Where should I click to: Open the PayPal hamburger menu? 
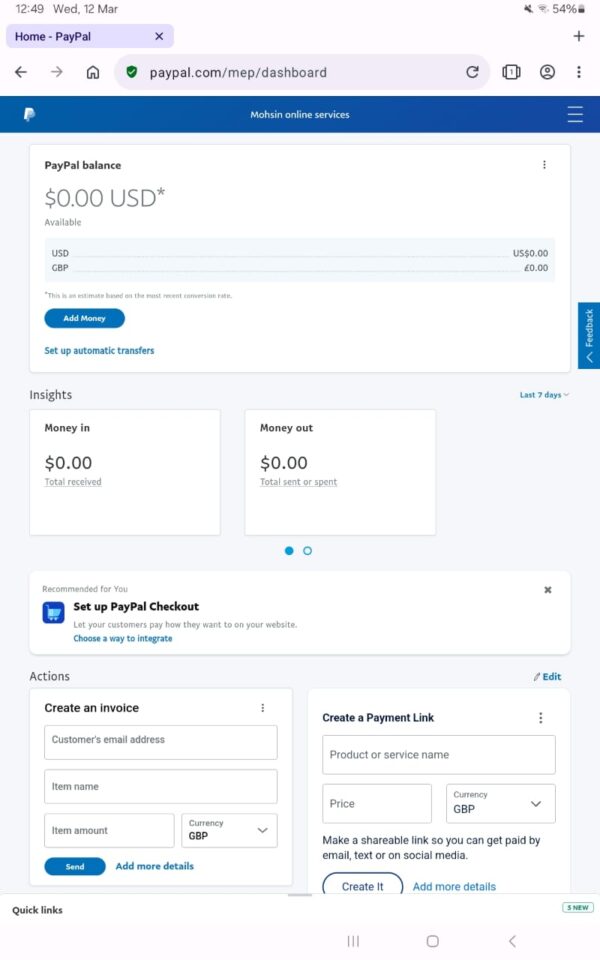point(575,115)
